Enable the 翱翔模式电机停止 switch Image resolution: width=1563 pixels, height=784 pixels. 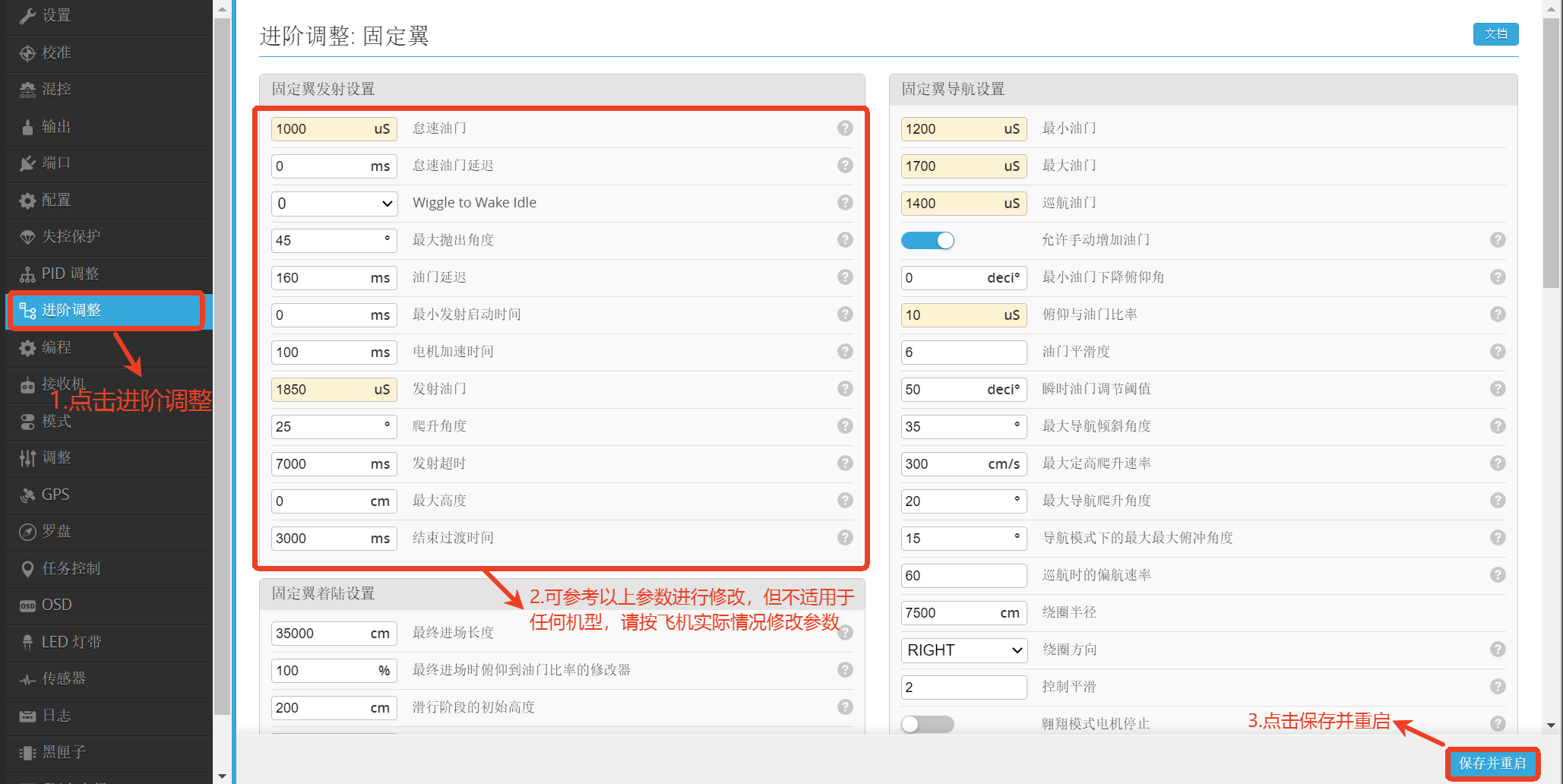[928, 724]
